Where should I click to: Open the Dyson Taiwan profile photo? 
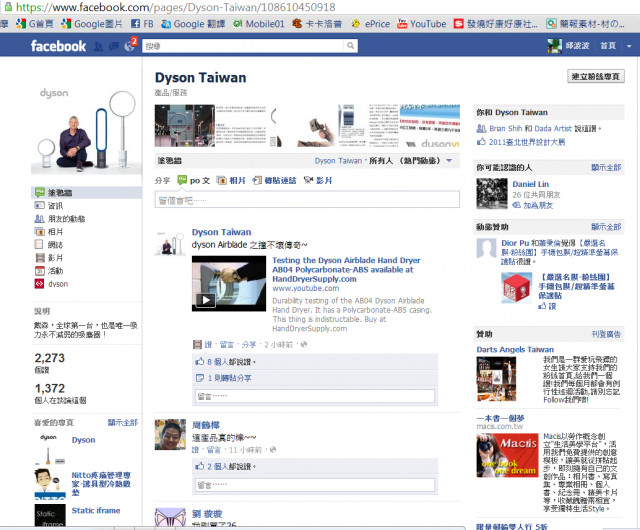(x=86, y=129)
